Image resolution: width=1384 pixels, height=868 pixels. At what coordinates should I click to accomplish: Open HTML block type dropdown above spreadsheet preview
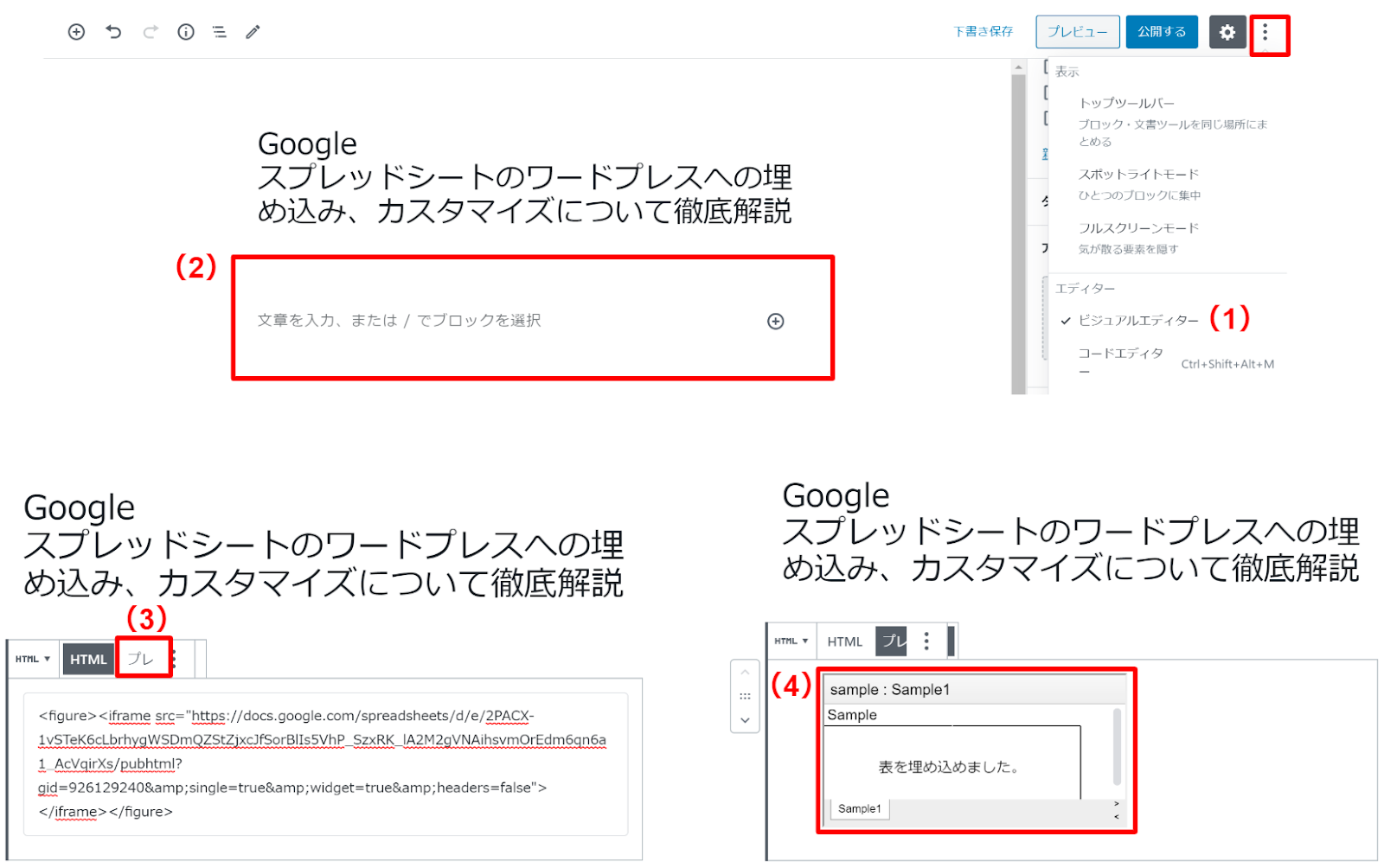pos(791,641)
